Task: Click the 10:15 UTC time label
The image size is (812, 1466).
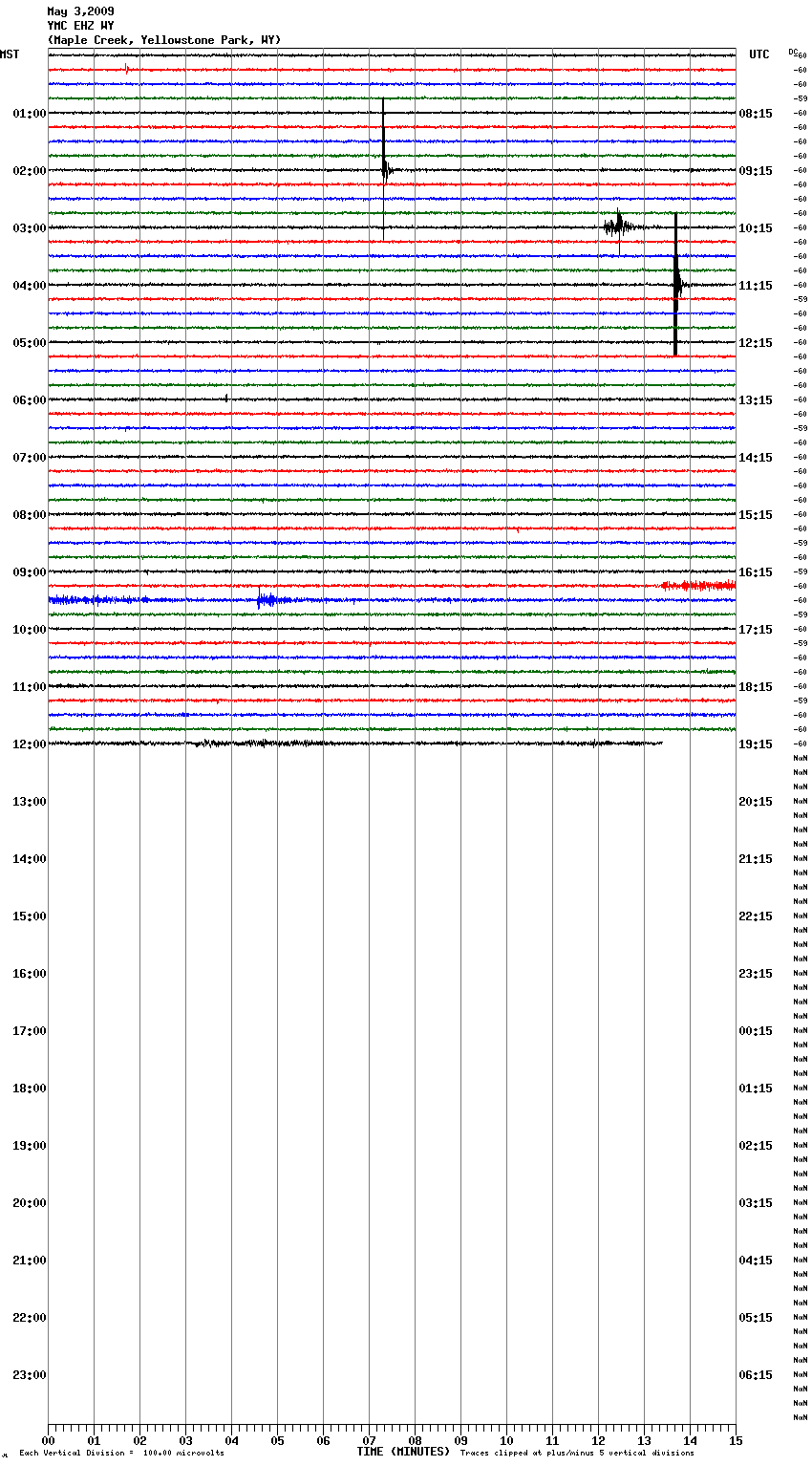Action: 756,228
